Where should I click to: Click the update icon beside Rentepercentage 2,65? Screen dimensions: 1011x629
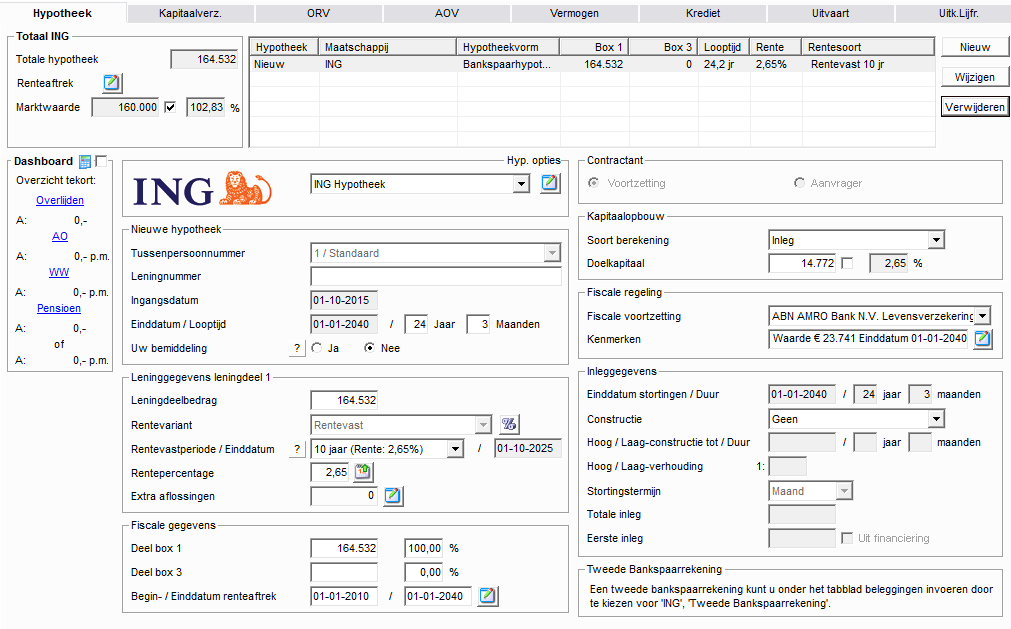(x=364, y=472)
